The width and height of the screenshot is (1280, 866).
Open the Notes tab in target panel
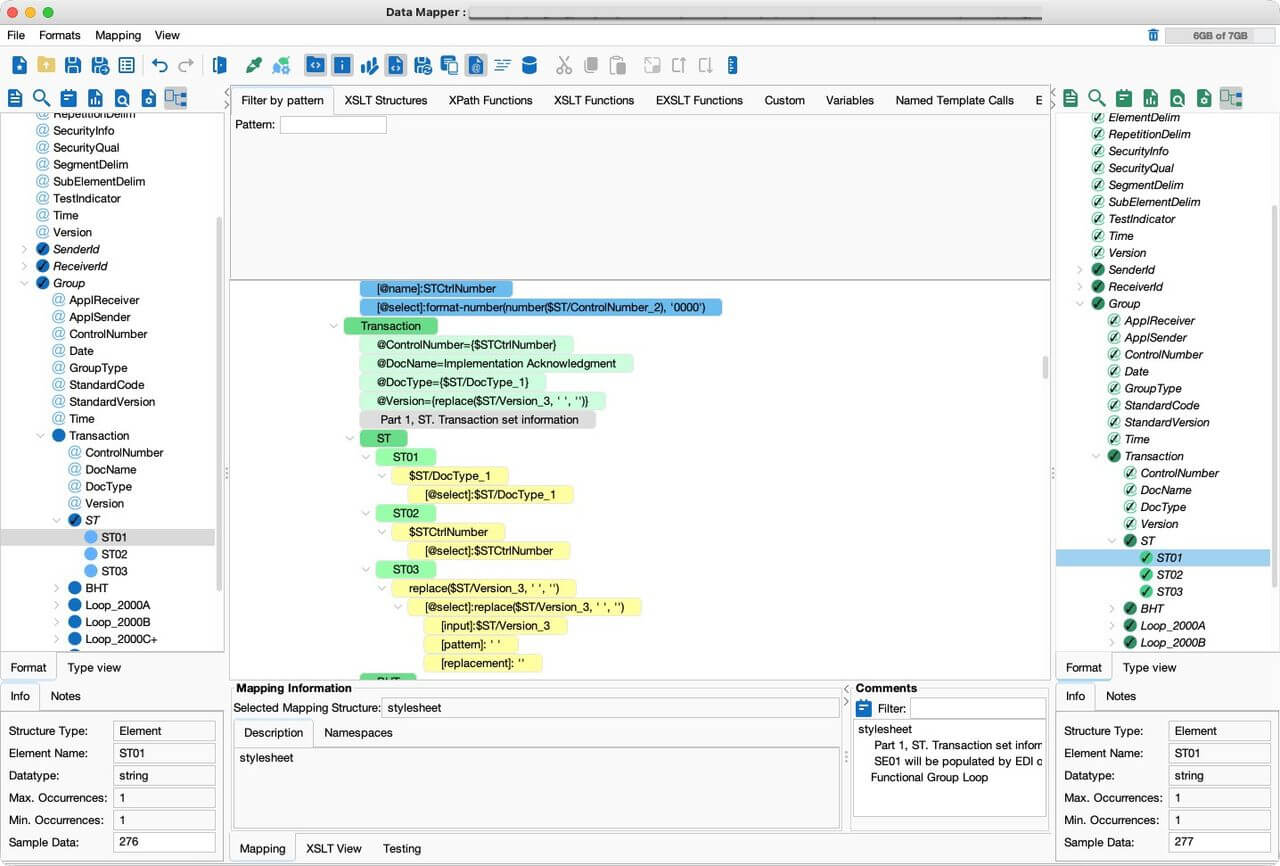pos(1121,696)
